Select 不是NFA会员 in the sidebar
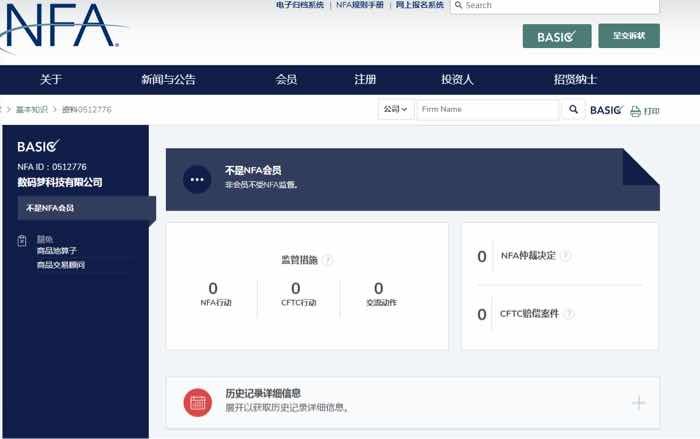The width and height of the screenshot is (700, 439). (86, 208)
